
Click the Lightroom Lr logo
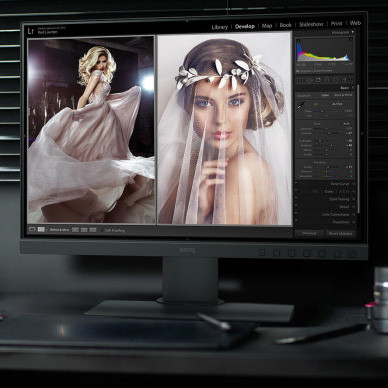31,31
